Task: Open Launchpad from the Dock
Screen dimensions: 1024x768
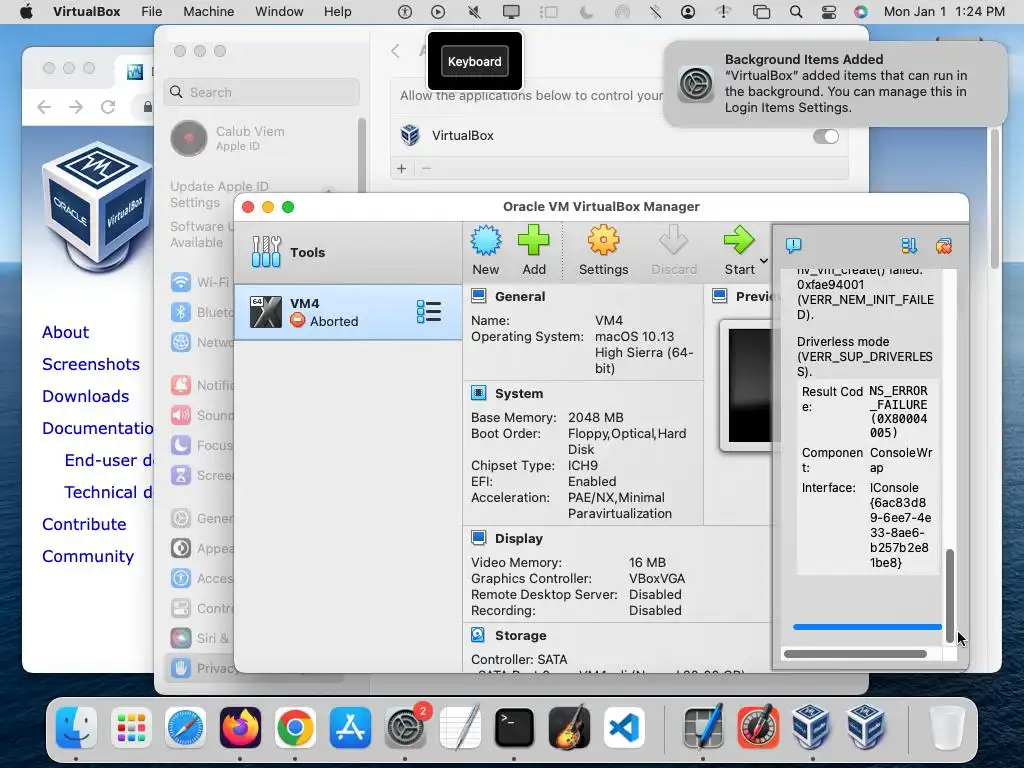Action: 131,728
